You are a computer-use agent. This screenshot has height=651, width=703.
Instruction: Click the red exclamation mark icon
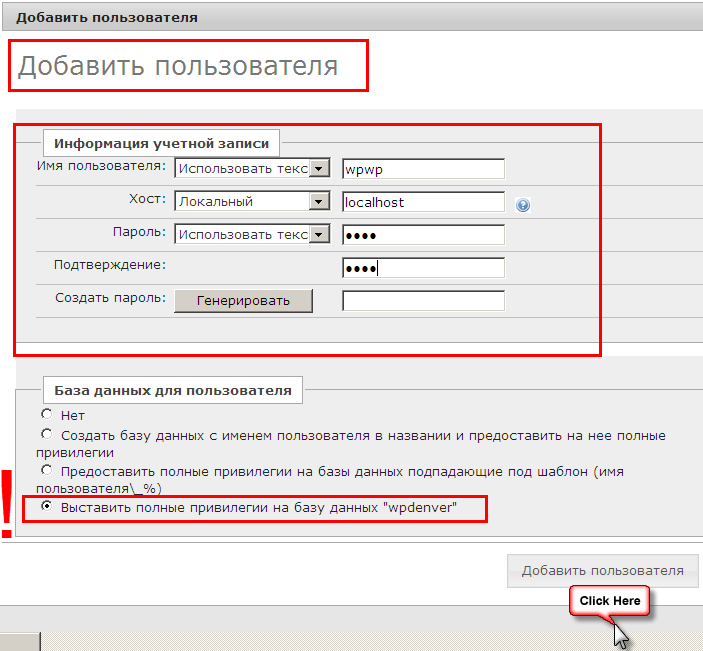click(8, 503)
